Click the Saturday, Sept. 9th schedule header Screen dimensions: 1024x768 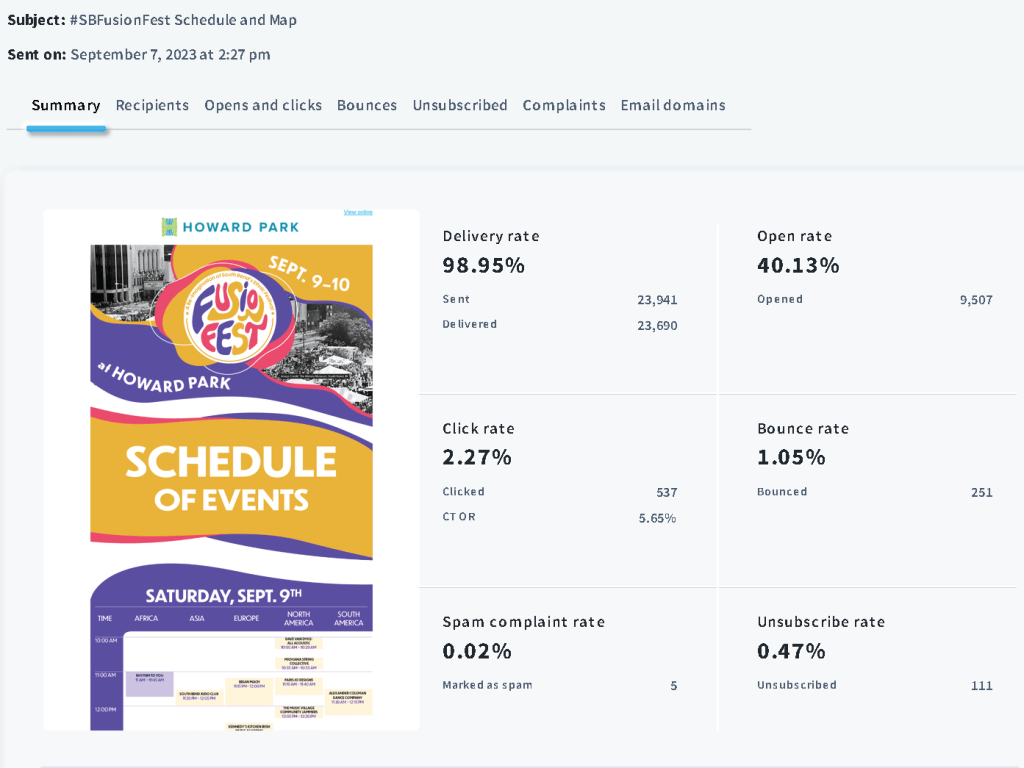click(x=231, y=596)
